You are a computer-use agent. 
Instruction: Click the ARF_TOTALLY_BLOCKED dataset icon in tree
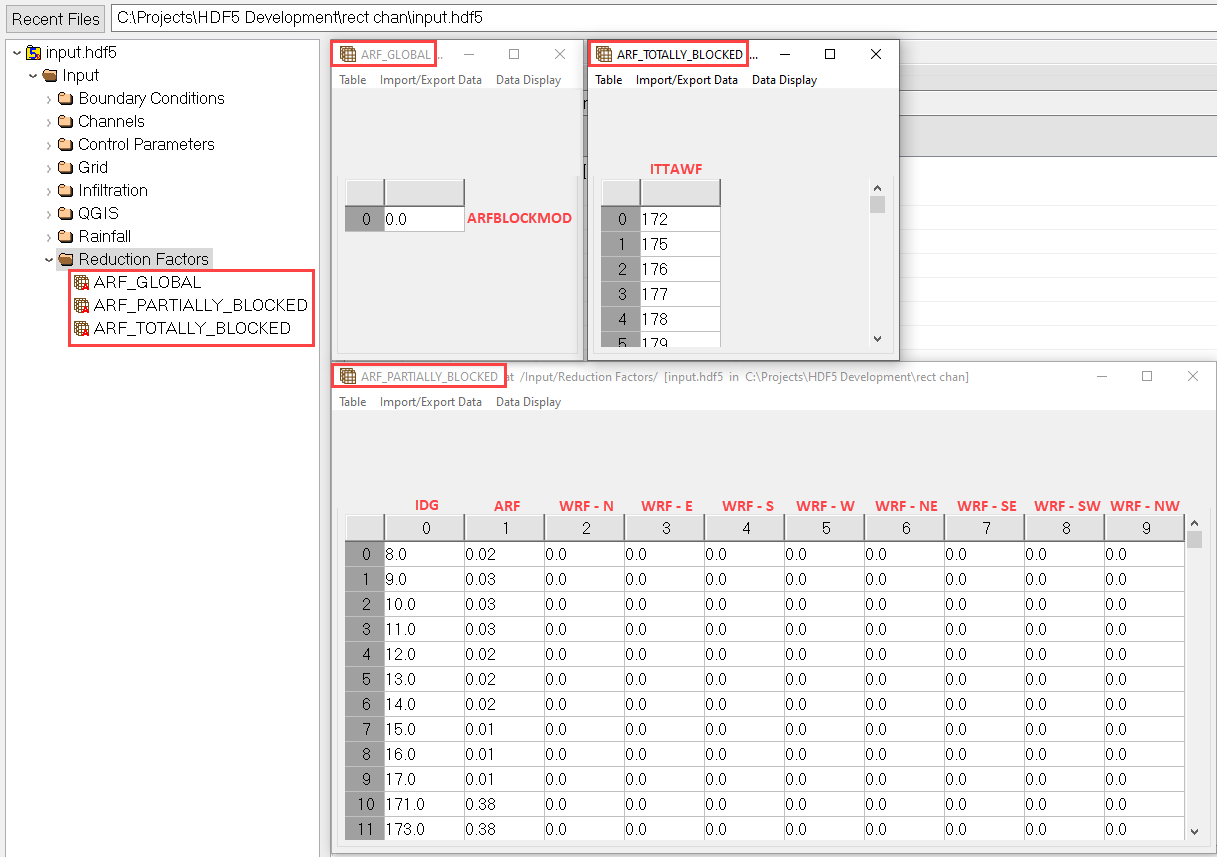click(x=82, y=329)
